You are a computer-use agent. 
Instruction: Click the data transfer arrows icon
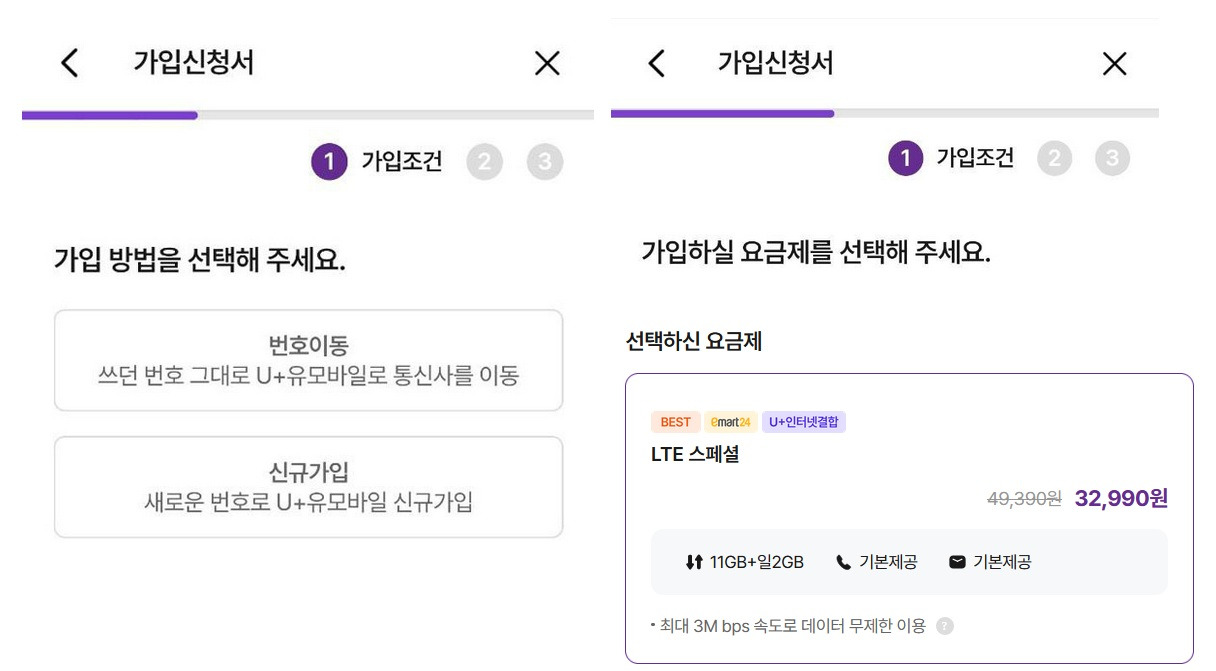point(694,562)
